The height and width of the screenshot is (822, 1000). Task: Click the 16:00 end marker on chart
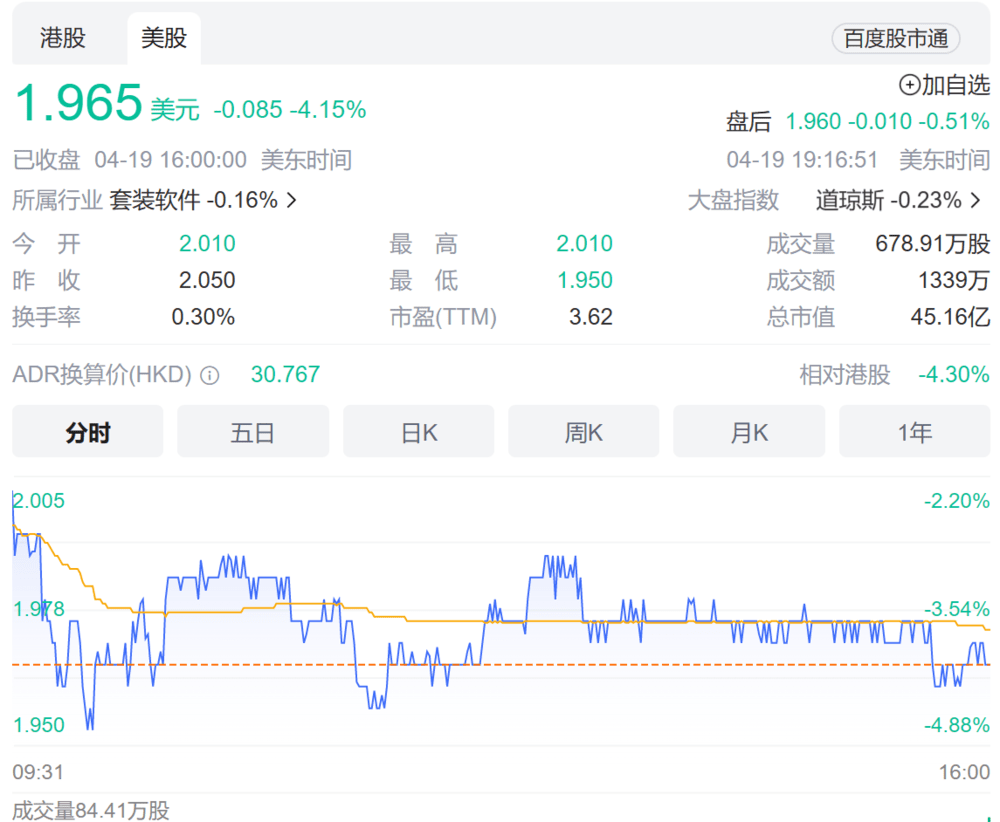pyautogui.click(x=965, y=772)
